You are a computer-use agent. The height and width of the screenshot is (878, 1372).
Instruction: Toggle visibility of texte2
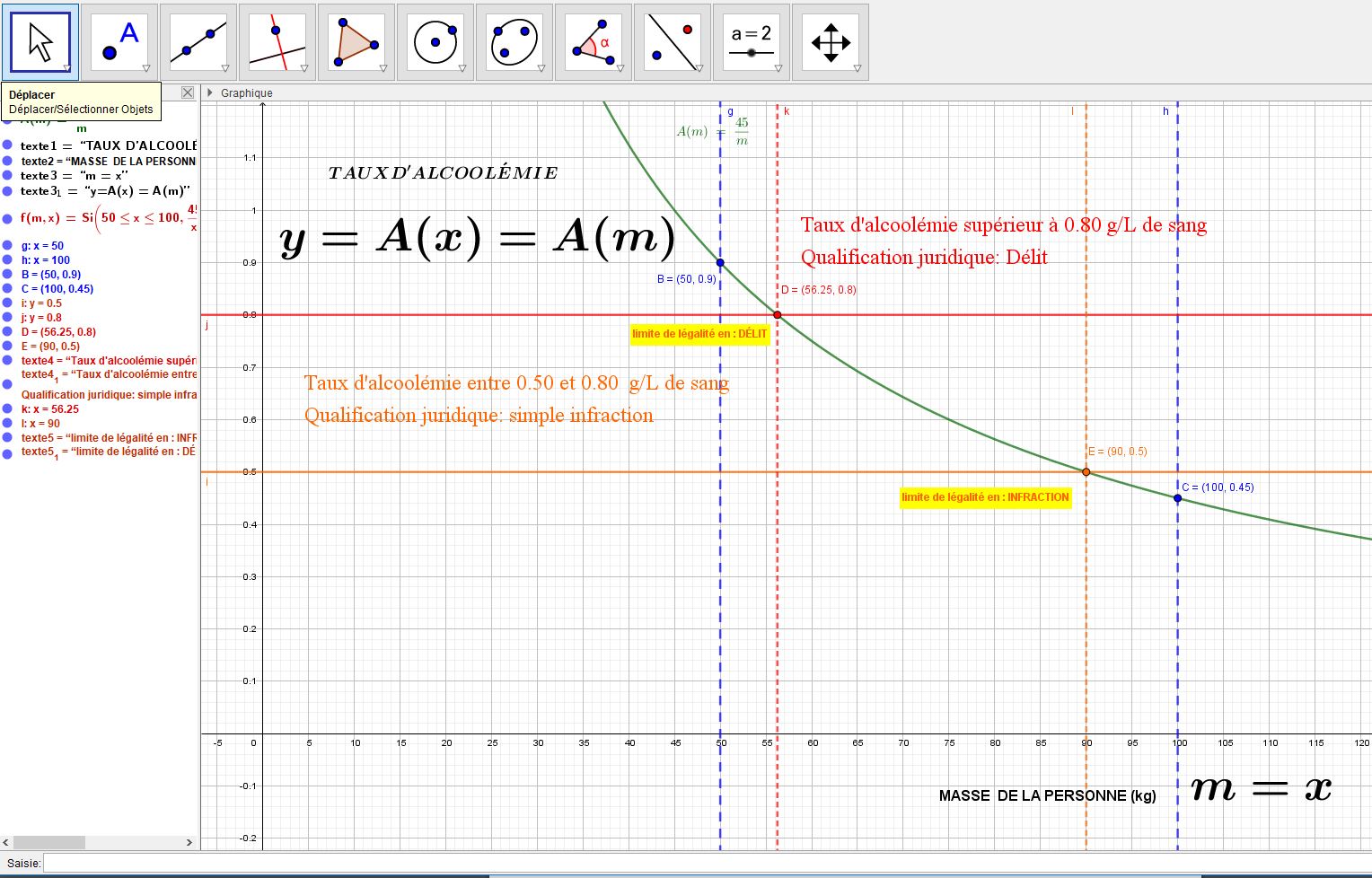pos(7,161)
